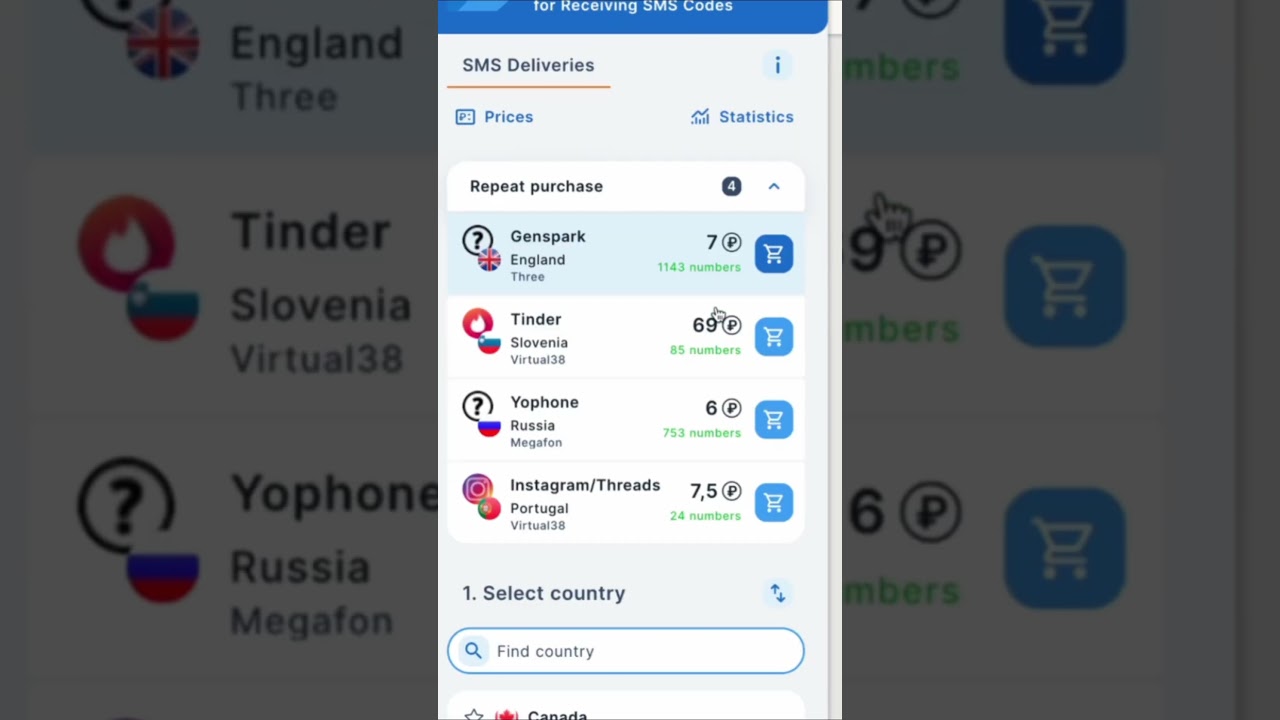This screenshot has height=720, width=1280.
Task: Focus the Find country input field
Action: point(626,651)
